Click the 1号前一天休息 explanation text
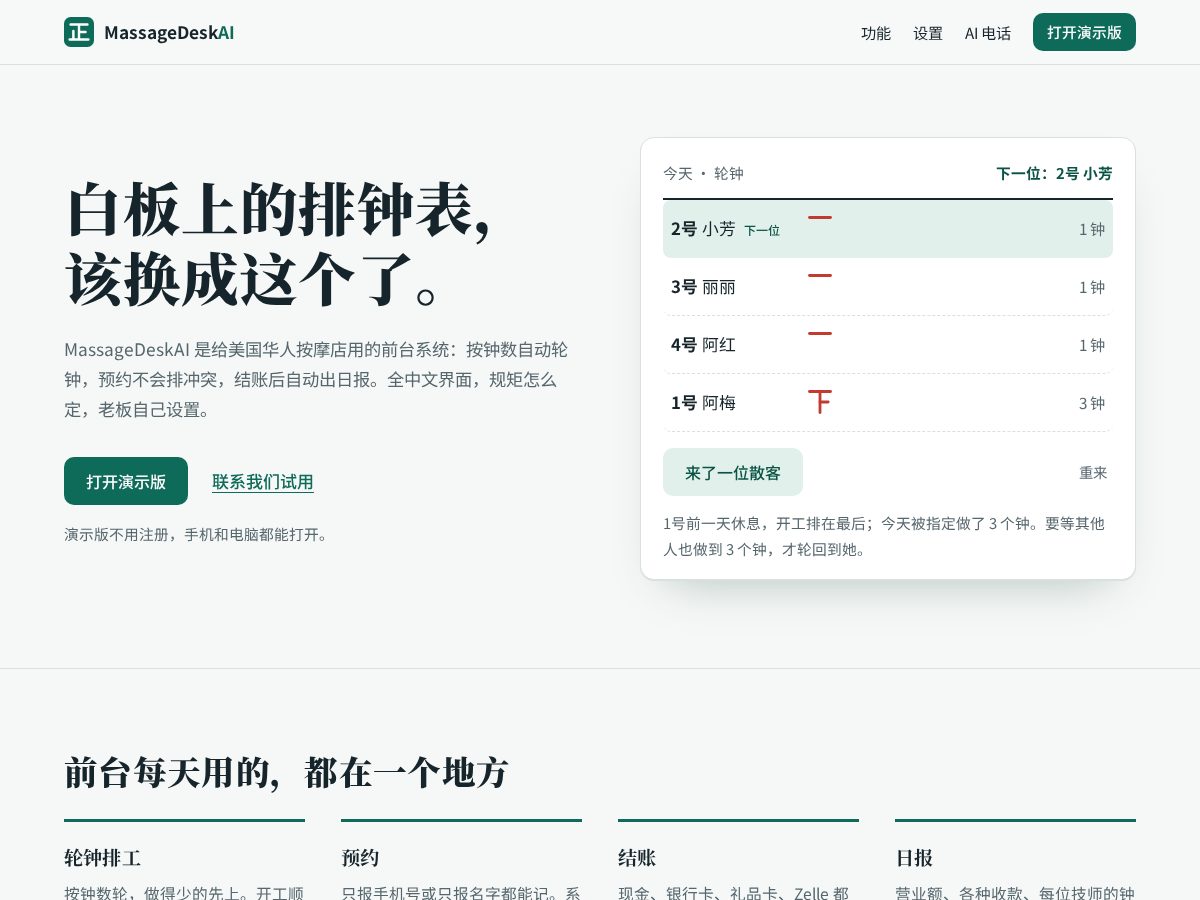Screen dimensions: 1200x900 click(884, 536)
